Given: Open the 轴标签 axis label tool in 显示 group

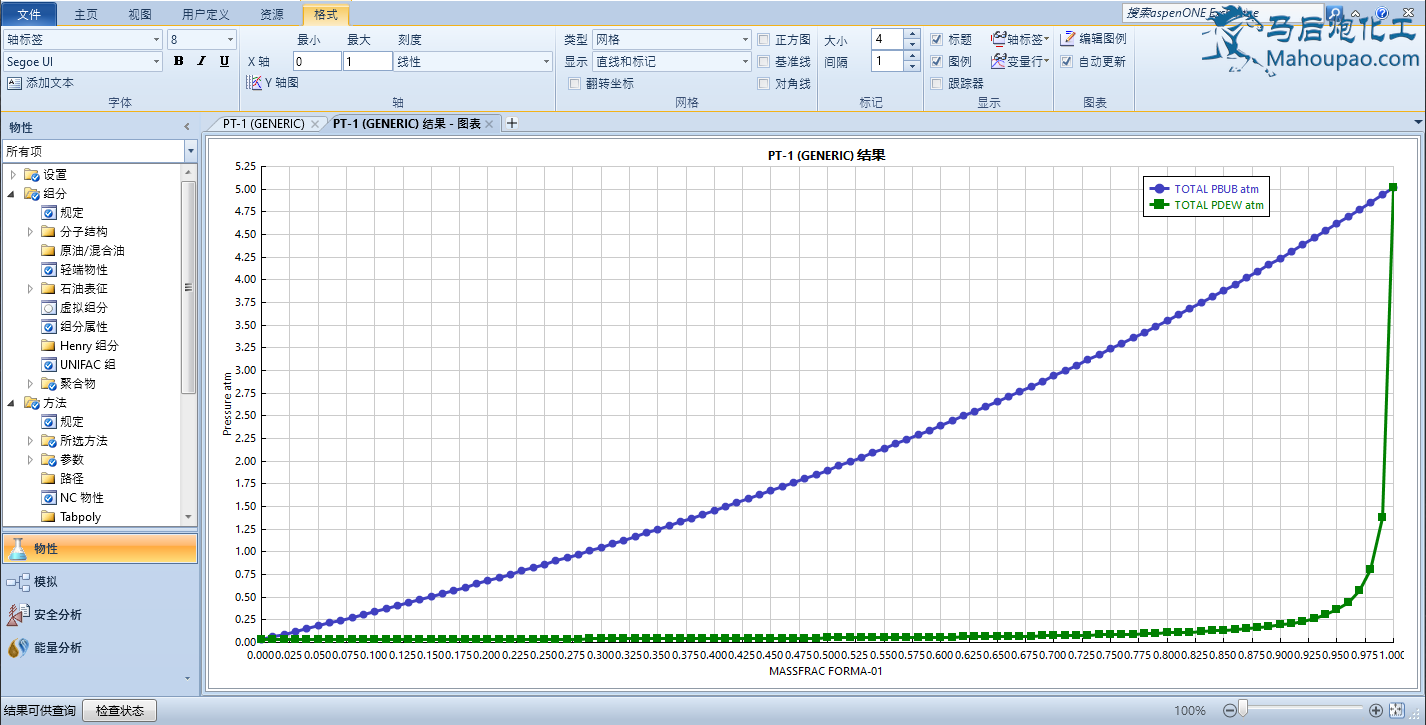Looking at the screenshot, I should [1020, 39].
